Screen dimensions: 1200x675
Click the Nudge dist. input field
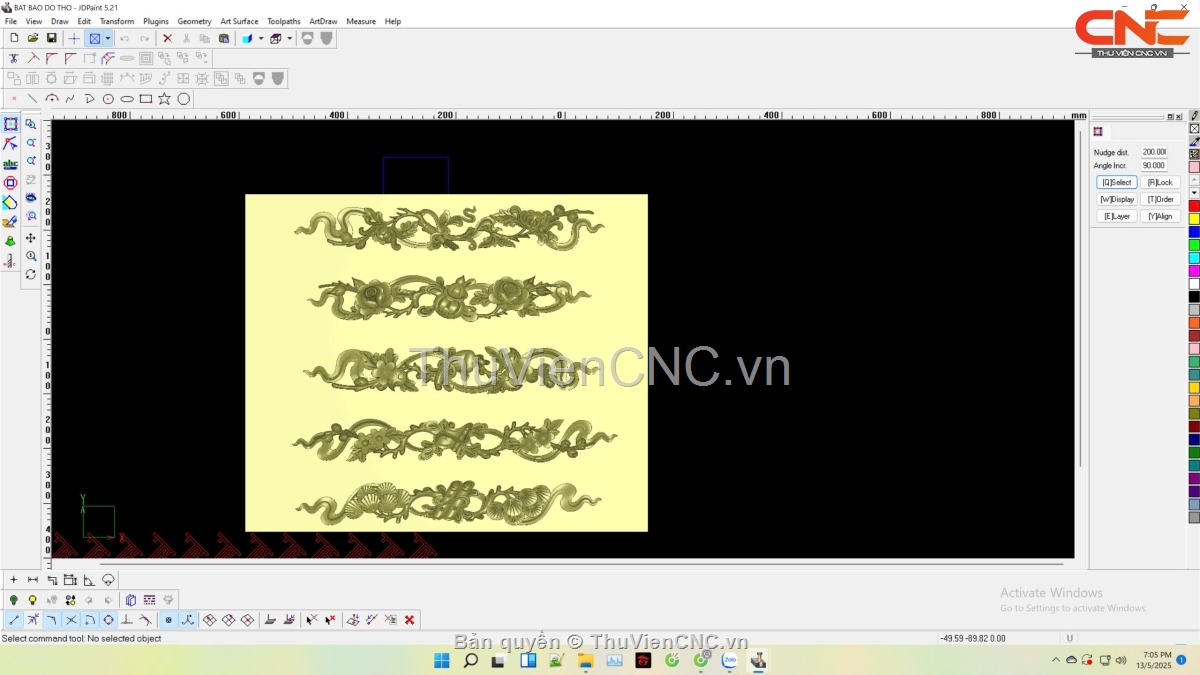(1154, 152)
